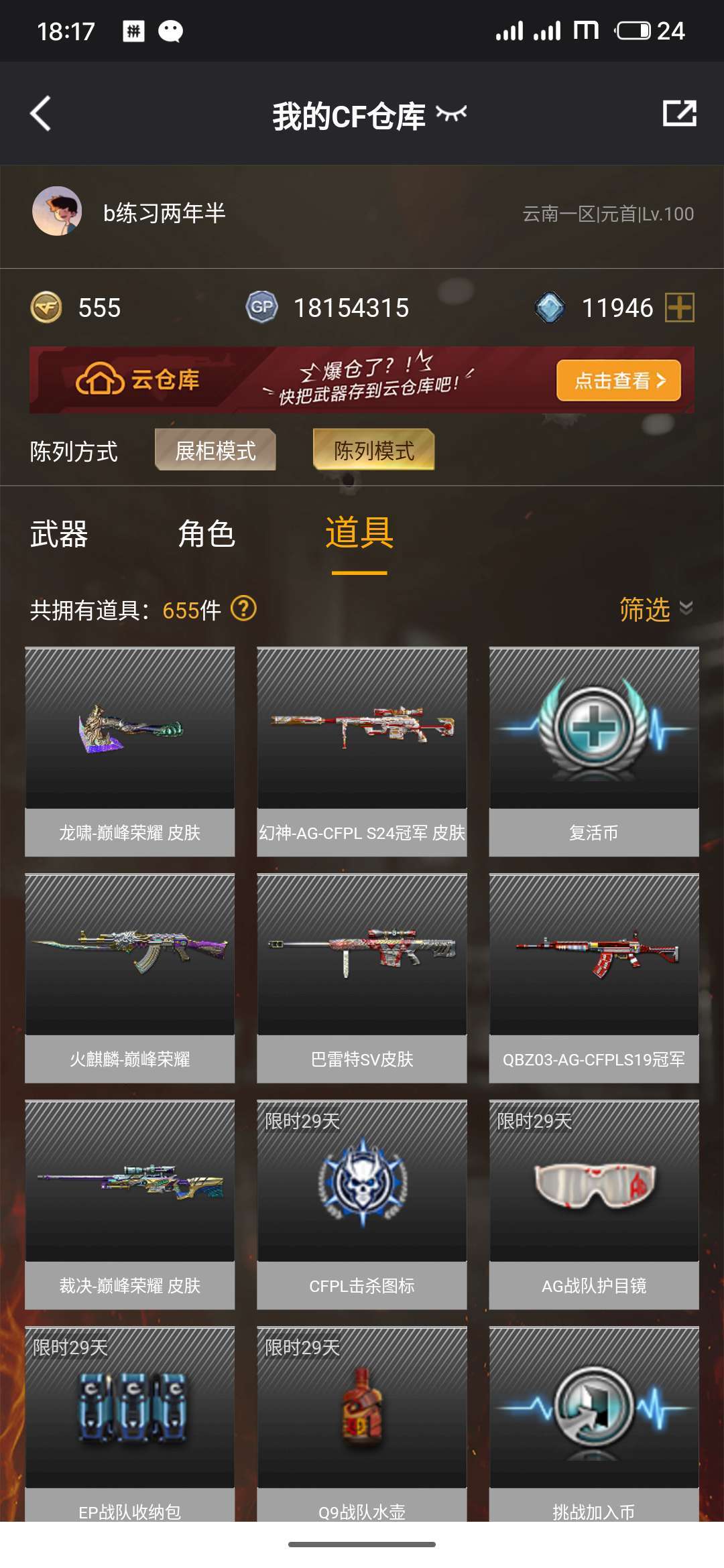Open the CFPL击杀图标 item card
Screen dimensions: 724x1568
(362, 1205)
